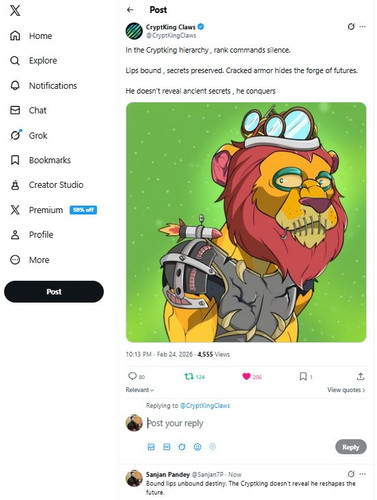Expand the Relevant sort dropdown

140,390
